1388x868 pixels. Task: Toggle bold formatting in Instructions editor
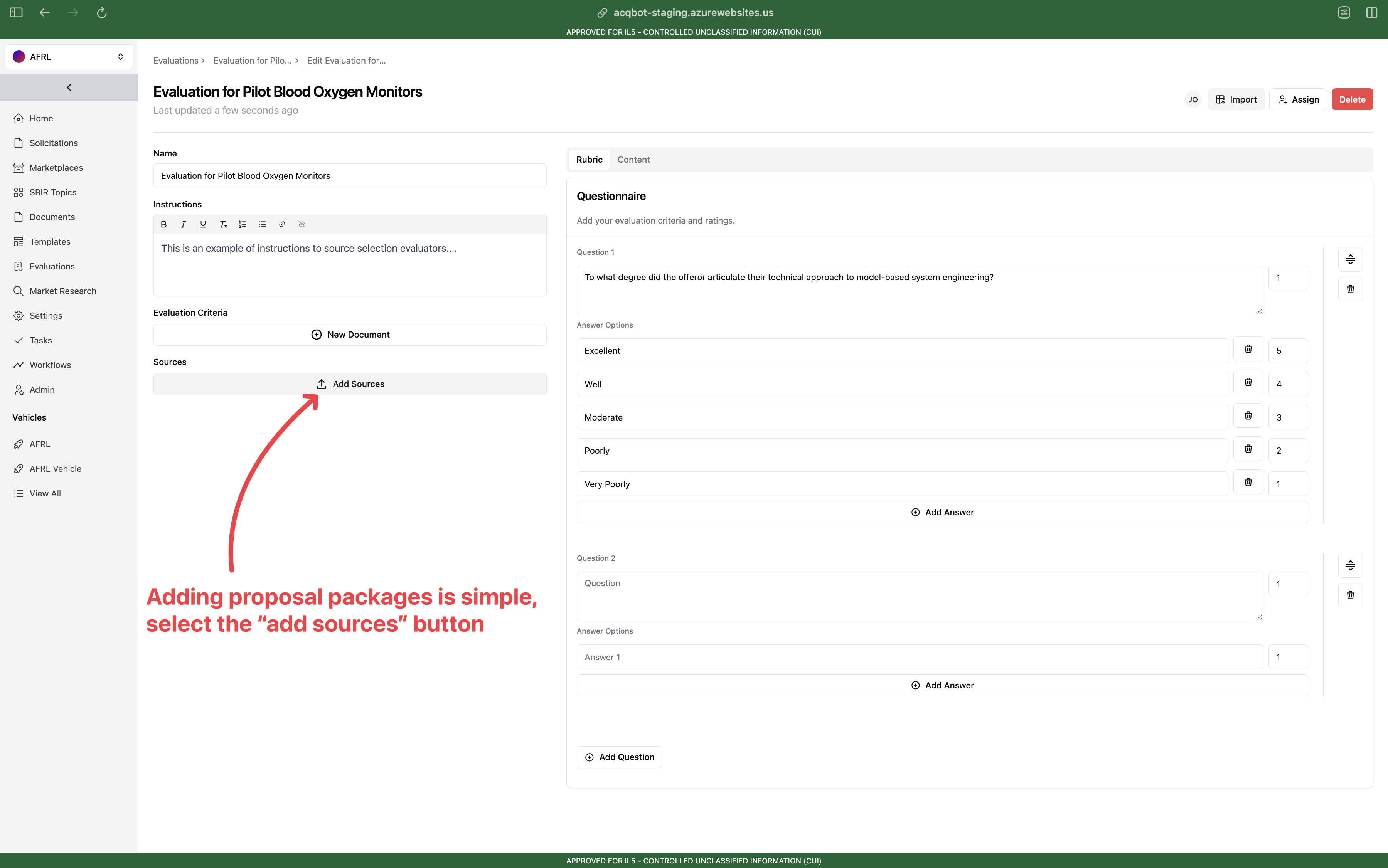click(163, 224)
